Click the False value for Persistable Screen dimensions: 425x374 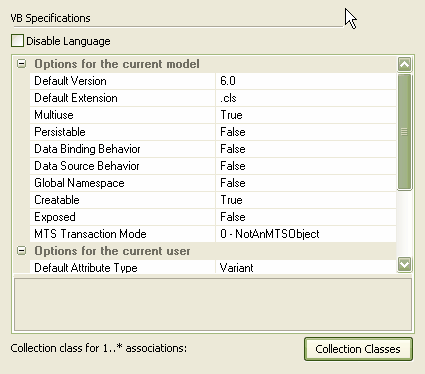306,132
